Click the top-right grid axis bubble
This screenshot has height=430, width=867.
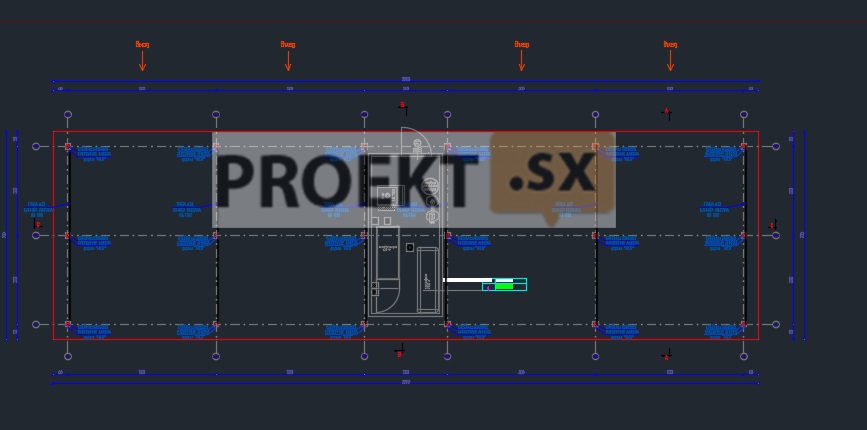pyautogui.click(x=744, y=114)
